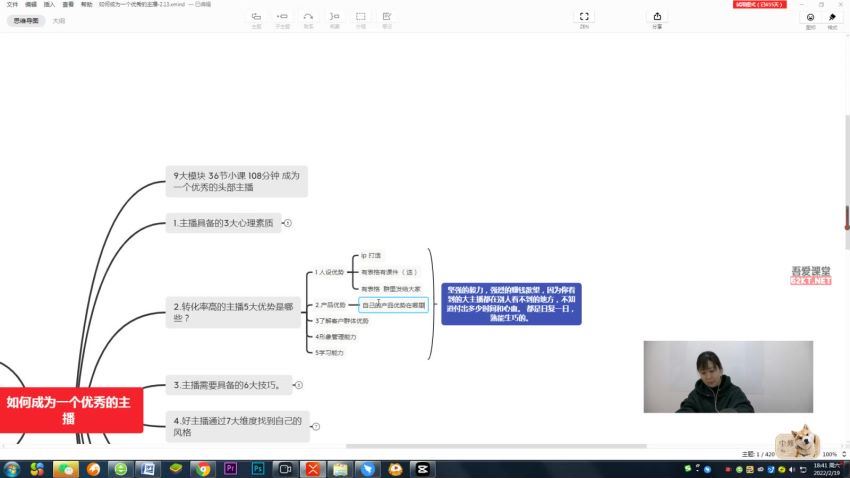Image resolution: width=850 pixels, height=478 pixels.
Task: Open the Icon/sticker (图标) panel
Action: point(810,18)
